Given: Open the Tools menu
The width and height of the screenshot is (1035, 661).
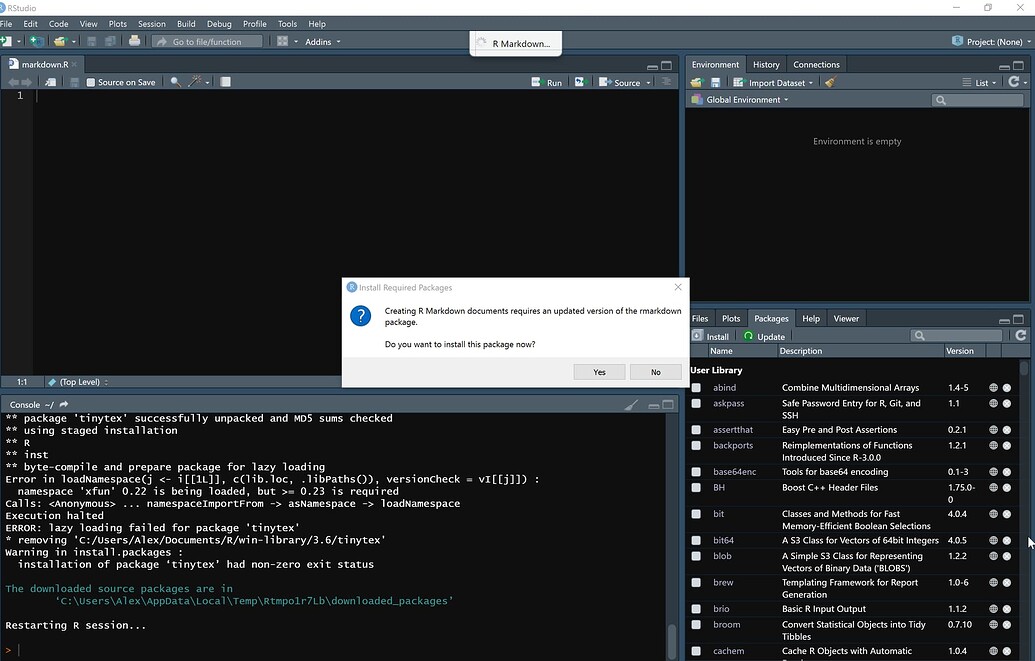Looking at the screenshot, I should tap(287, 24).
